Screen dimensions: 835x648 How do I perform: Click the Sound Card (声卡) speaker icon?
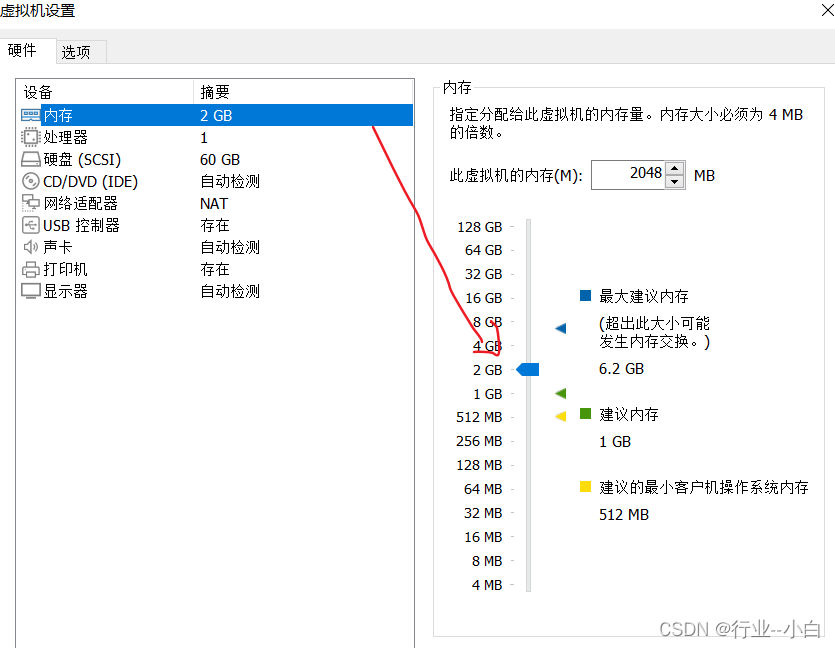(x=30, y=247)
